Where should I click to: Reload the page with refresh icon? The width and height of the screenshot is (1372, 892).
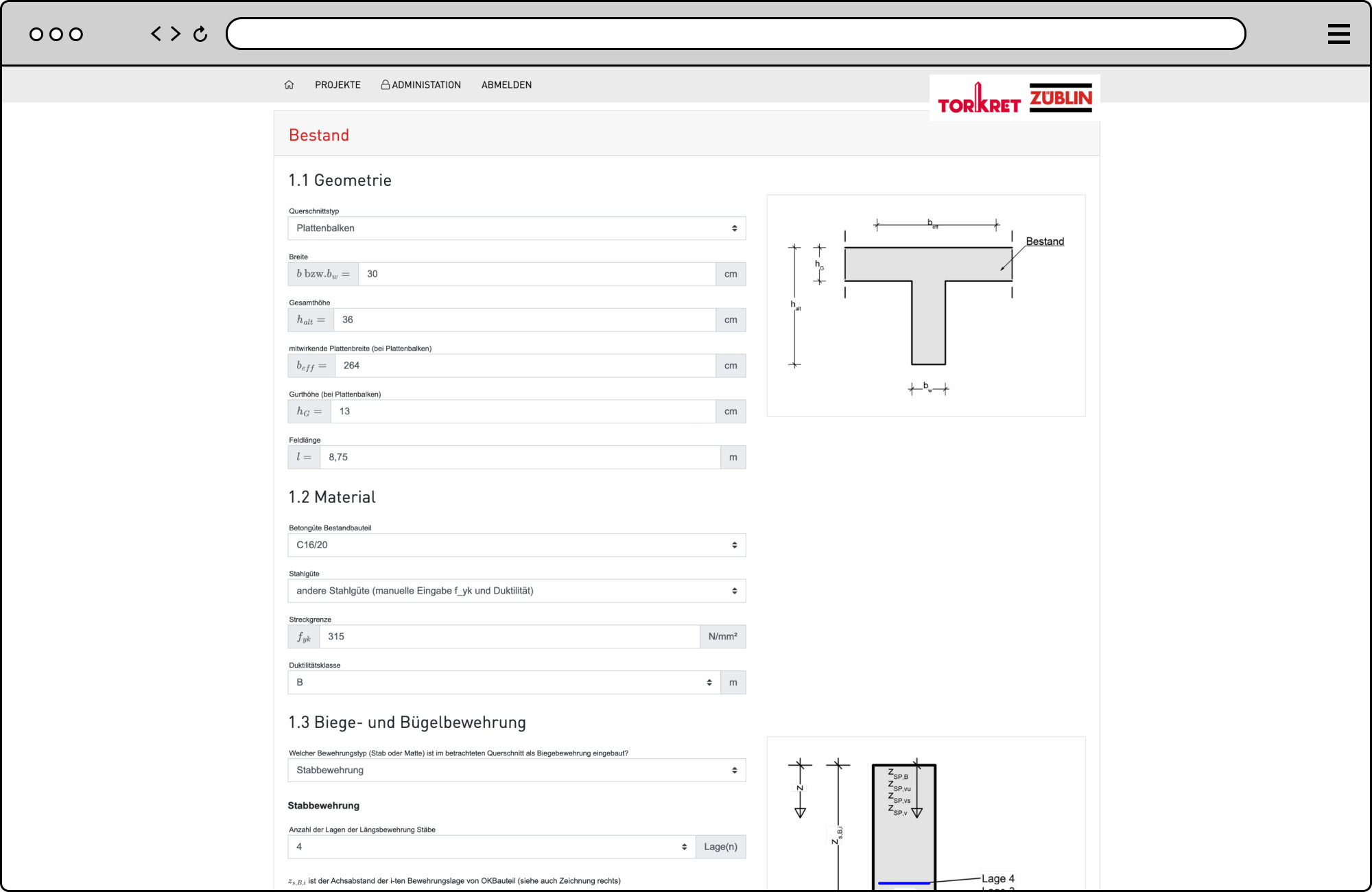point(200,34)
